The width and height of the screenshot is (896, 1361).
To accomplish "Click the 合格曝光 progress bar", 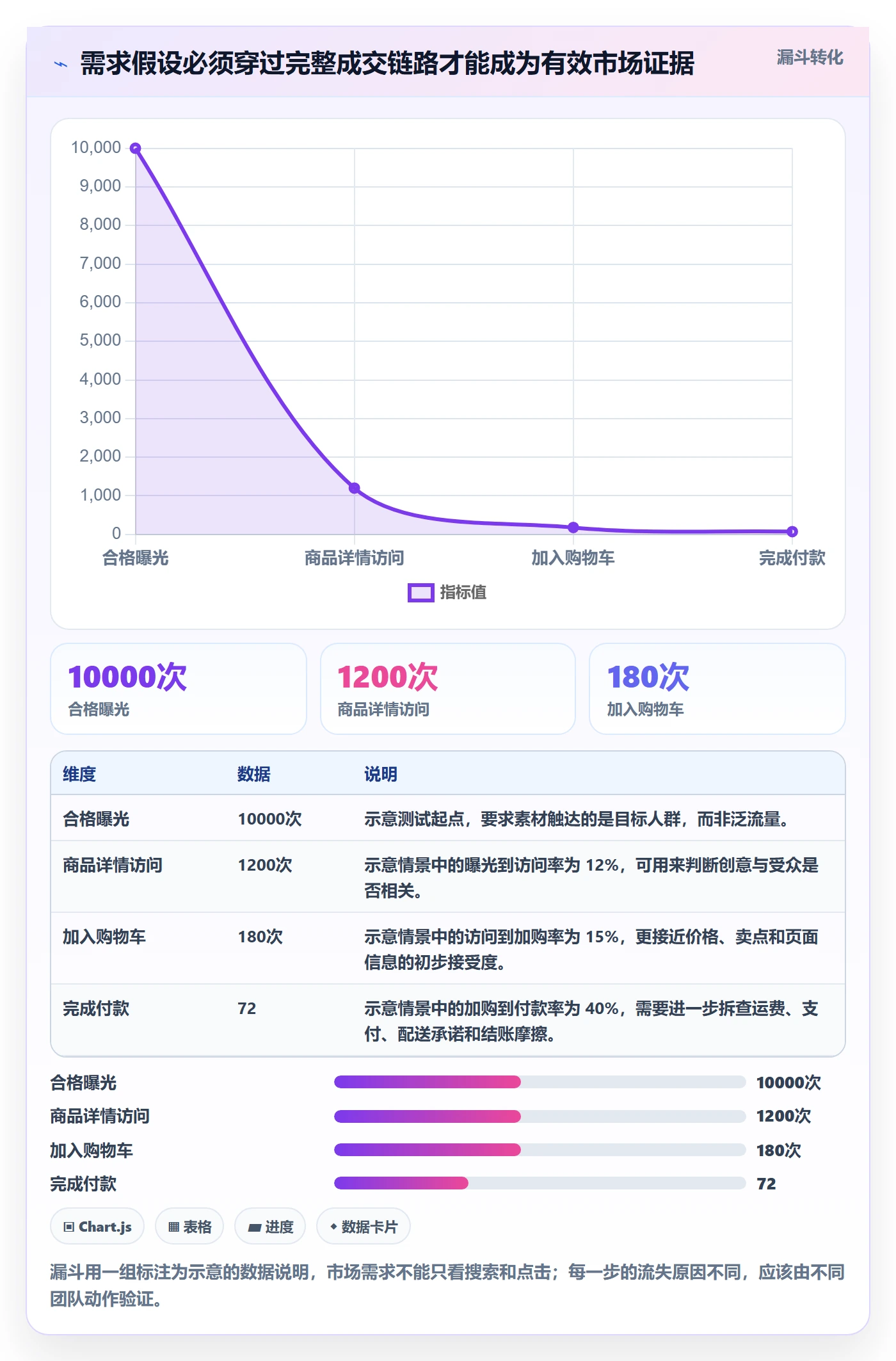I will [540, 1082].
